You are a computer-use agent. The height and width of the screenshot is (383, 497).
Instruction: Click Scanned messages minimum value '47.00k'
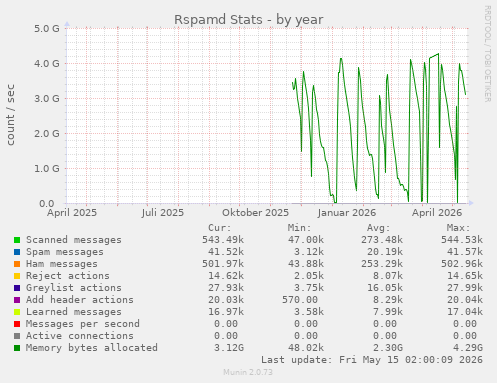[x=306, y=240]
